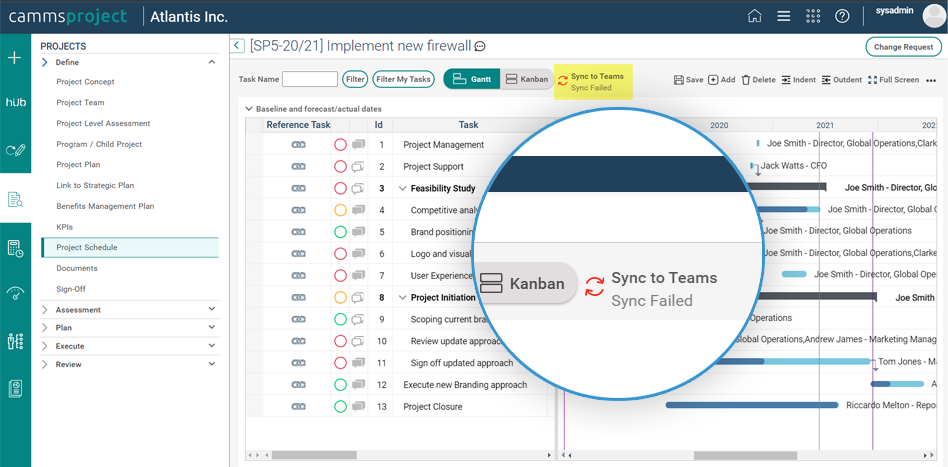948x467 pixels.
Task: Switch to Kanban view
Action: pos(527,79)
